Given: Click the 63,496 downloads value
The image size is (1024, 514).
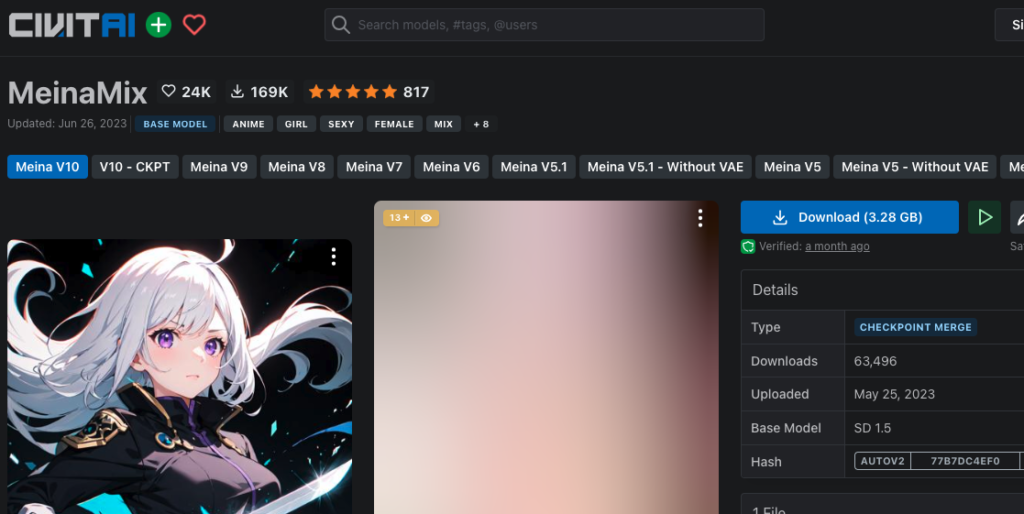Looking at the screenshot, I should point(875,361).
